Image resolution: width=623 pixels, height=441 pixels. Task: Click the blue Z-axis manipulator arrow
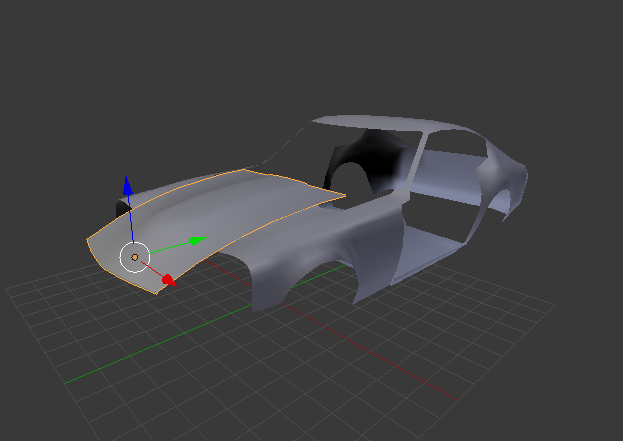[128, 186]
